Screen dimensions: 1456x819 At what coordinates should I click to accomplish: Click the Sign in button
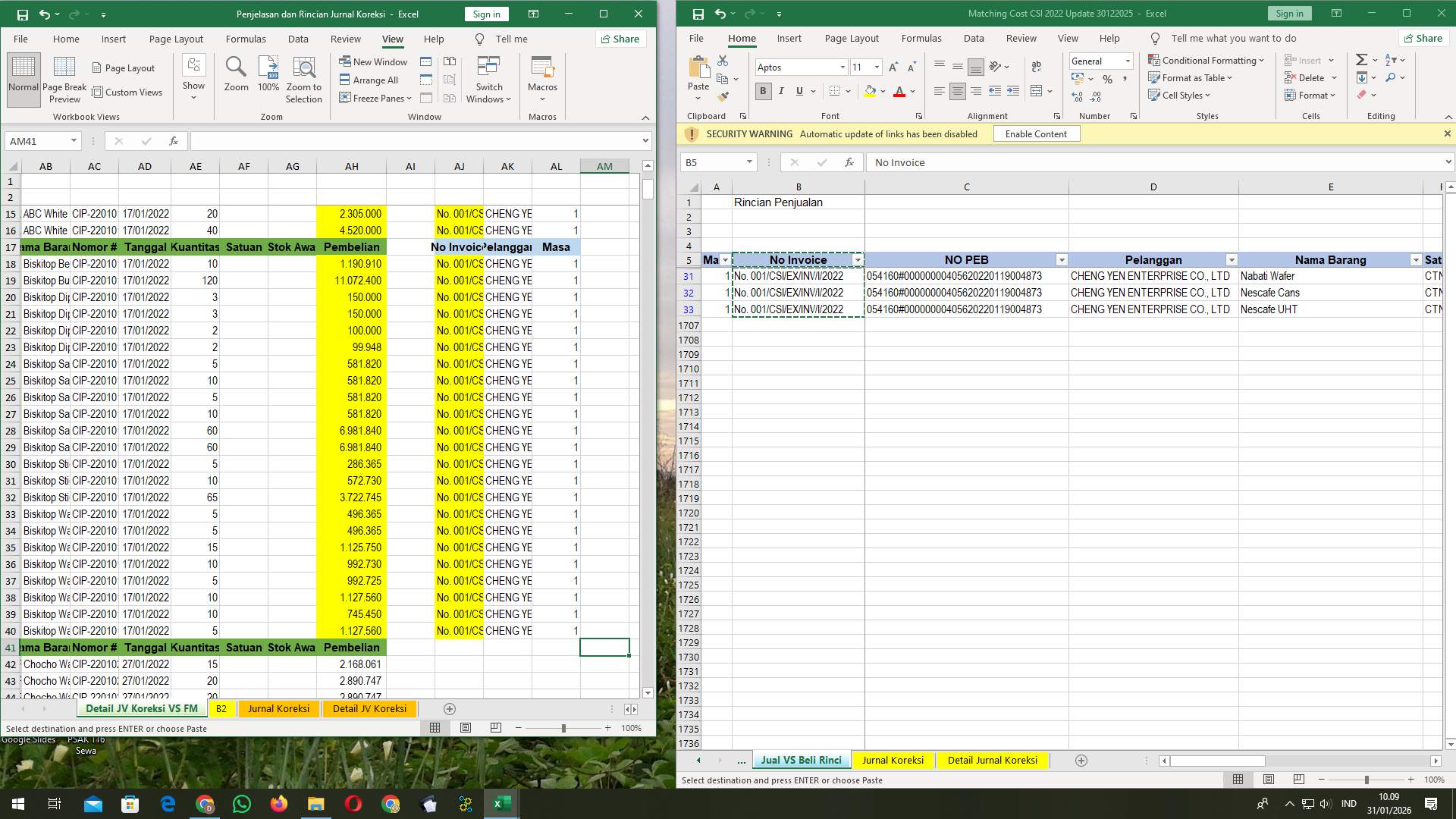[x=485, y=14]
